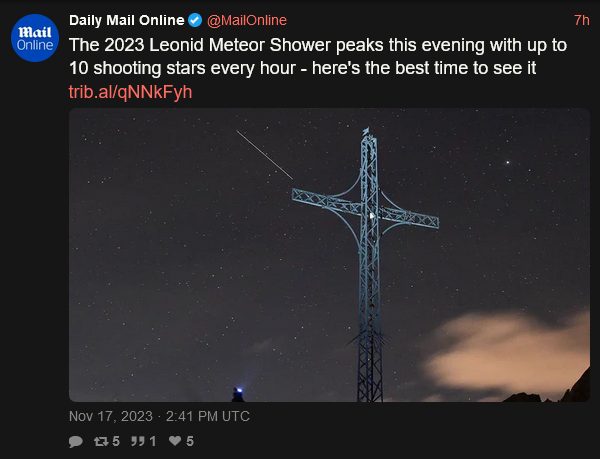Open the trib.al/qNNkFyh link
This screenshot has width=600, height=459.
click(130, 92)
